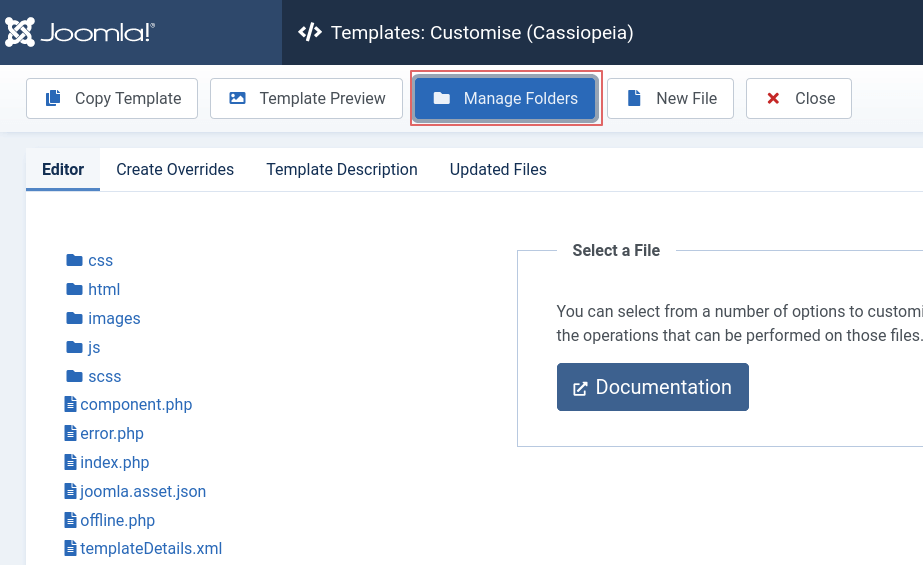
Task: Click the html folder icon
Action: 74,289
